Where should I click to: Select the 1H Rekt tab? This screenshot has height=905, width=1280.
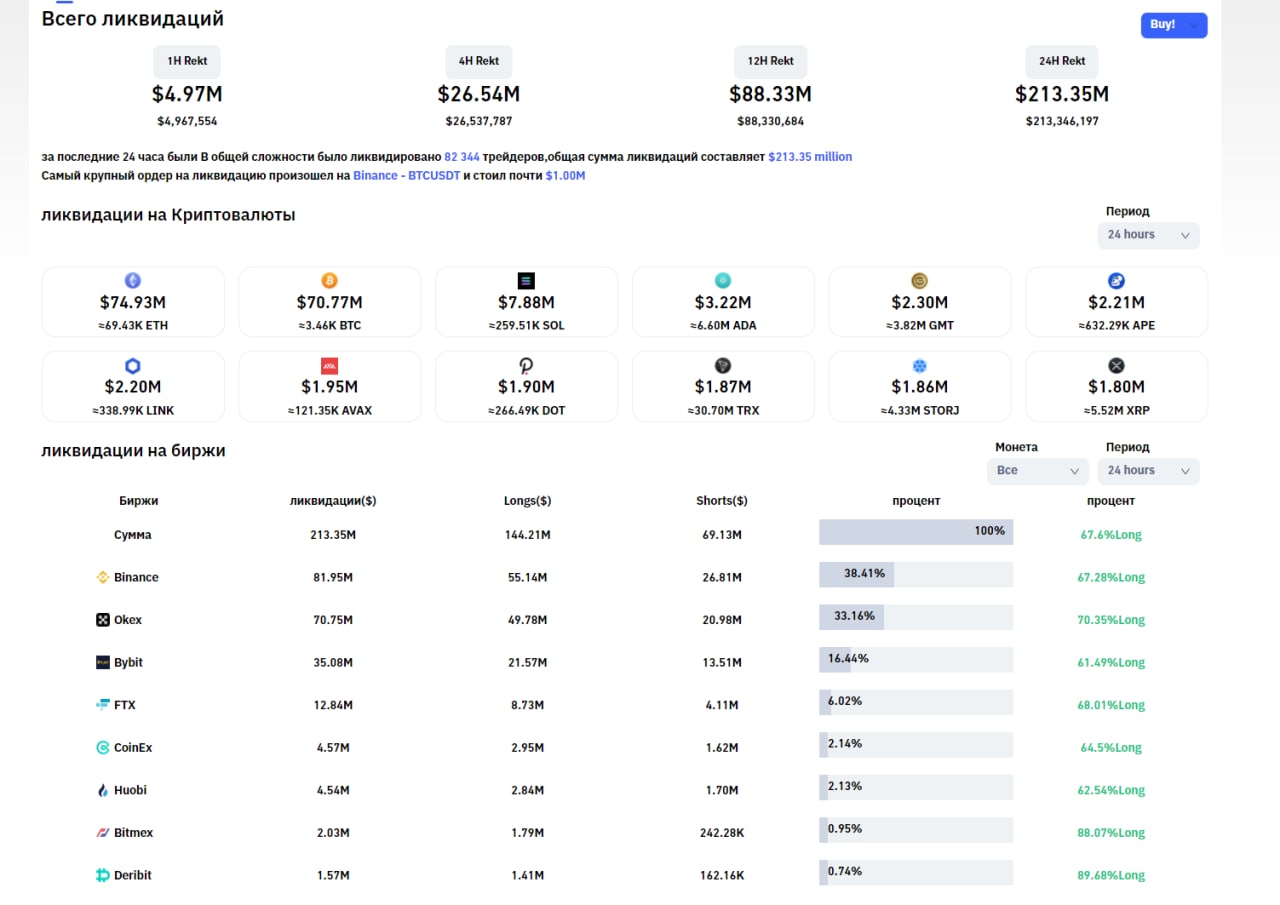coord(187,61)
